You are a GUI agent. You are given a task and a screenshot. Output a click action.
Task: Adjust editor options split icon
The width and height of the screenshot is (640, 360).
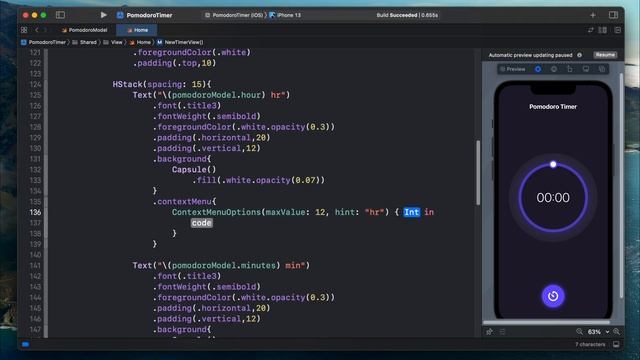pyautogui.click(x=602, y=30)
